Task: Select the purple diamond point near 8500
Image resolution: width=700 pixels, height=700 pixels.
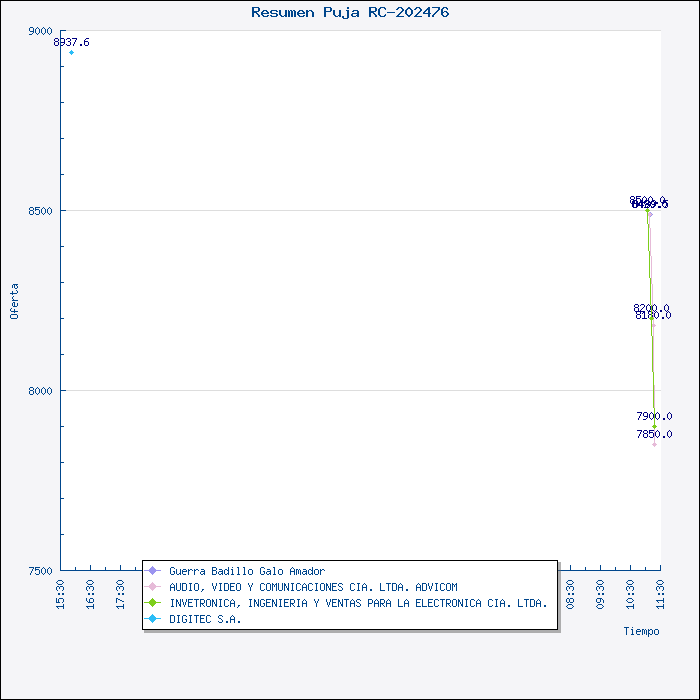Action: click(x=649, y=213)
